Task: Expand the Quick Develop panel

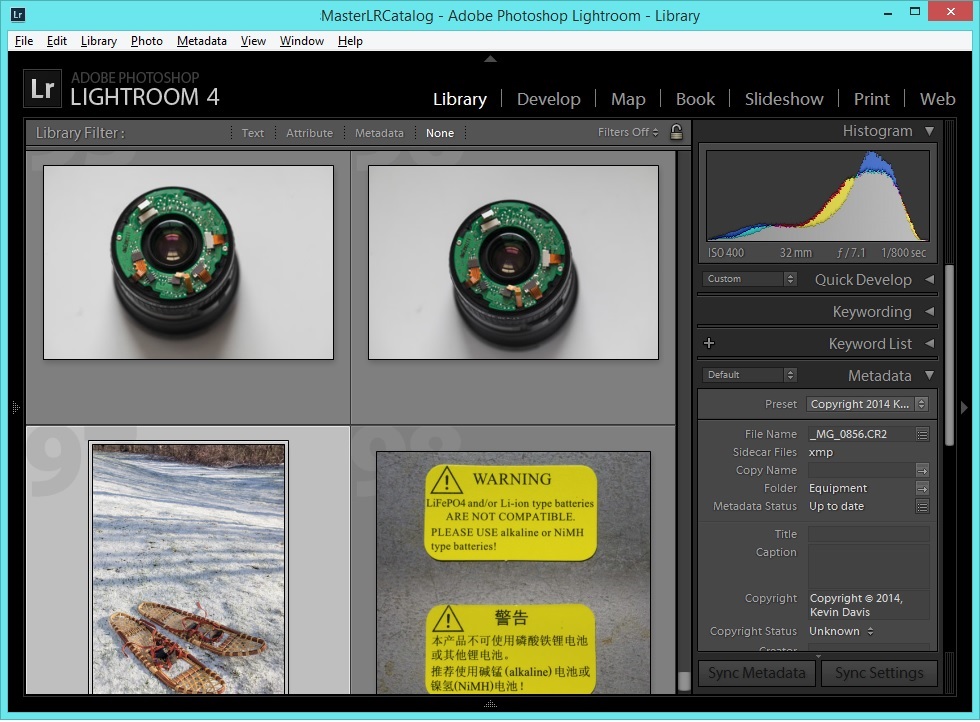Action: [x=929, y=279]
